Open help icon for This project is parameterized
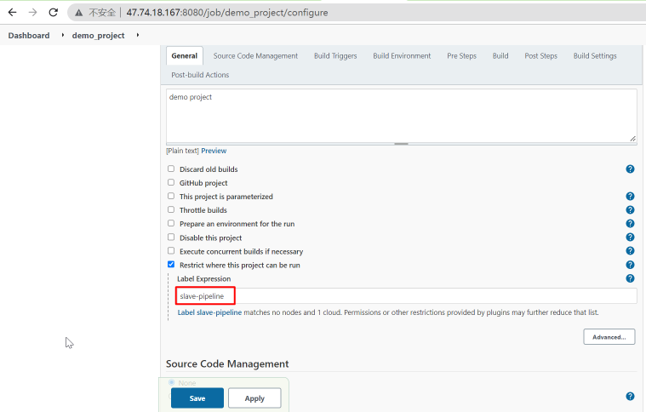The height and width of the screenshot is (412, 646). [x=630, y=196]
